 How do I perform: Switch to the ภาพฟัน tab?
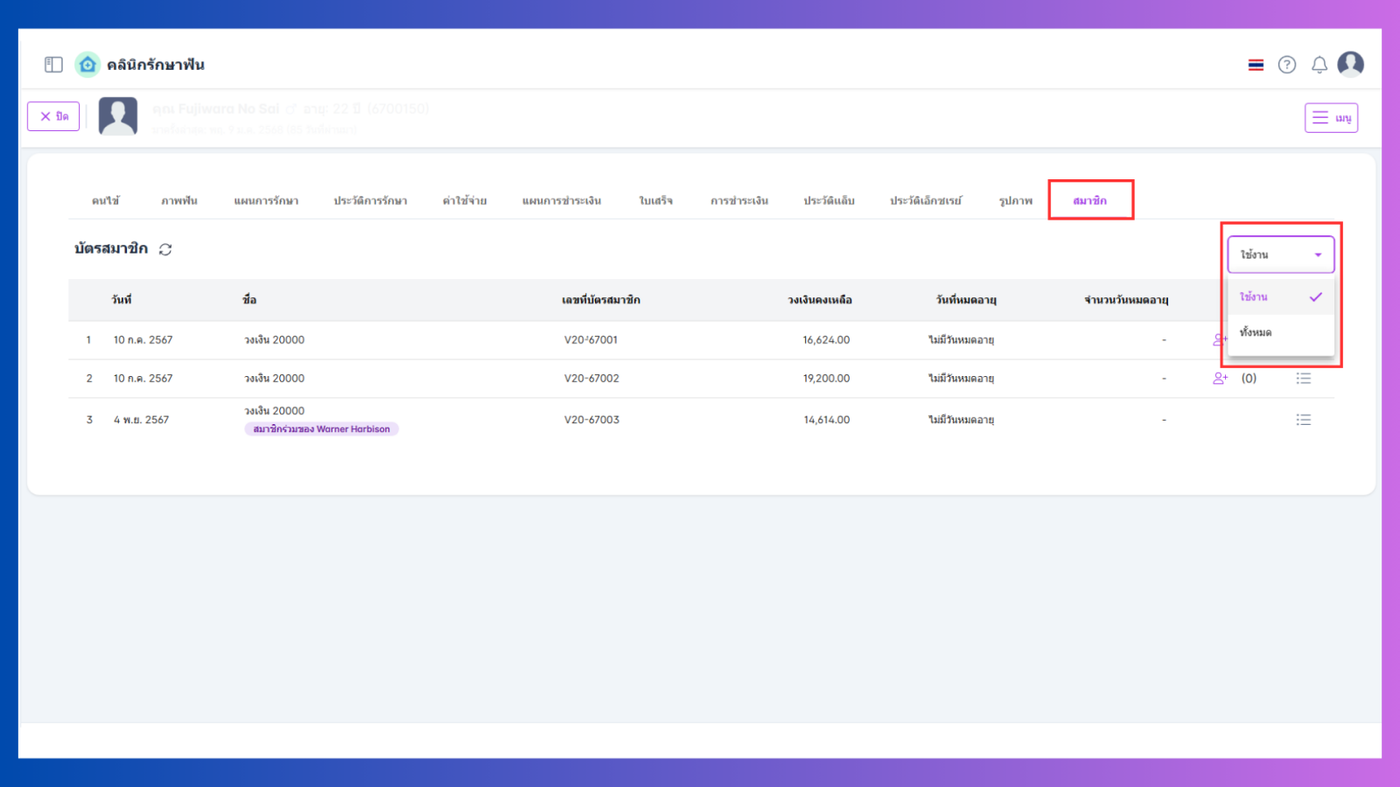click(x=179, y=201)
